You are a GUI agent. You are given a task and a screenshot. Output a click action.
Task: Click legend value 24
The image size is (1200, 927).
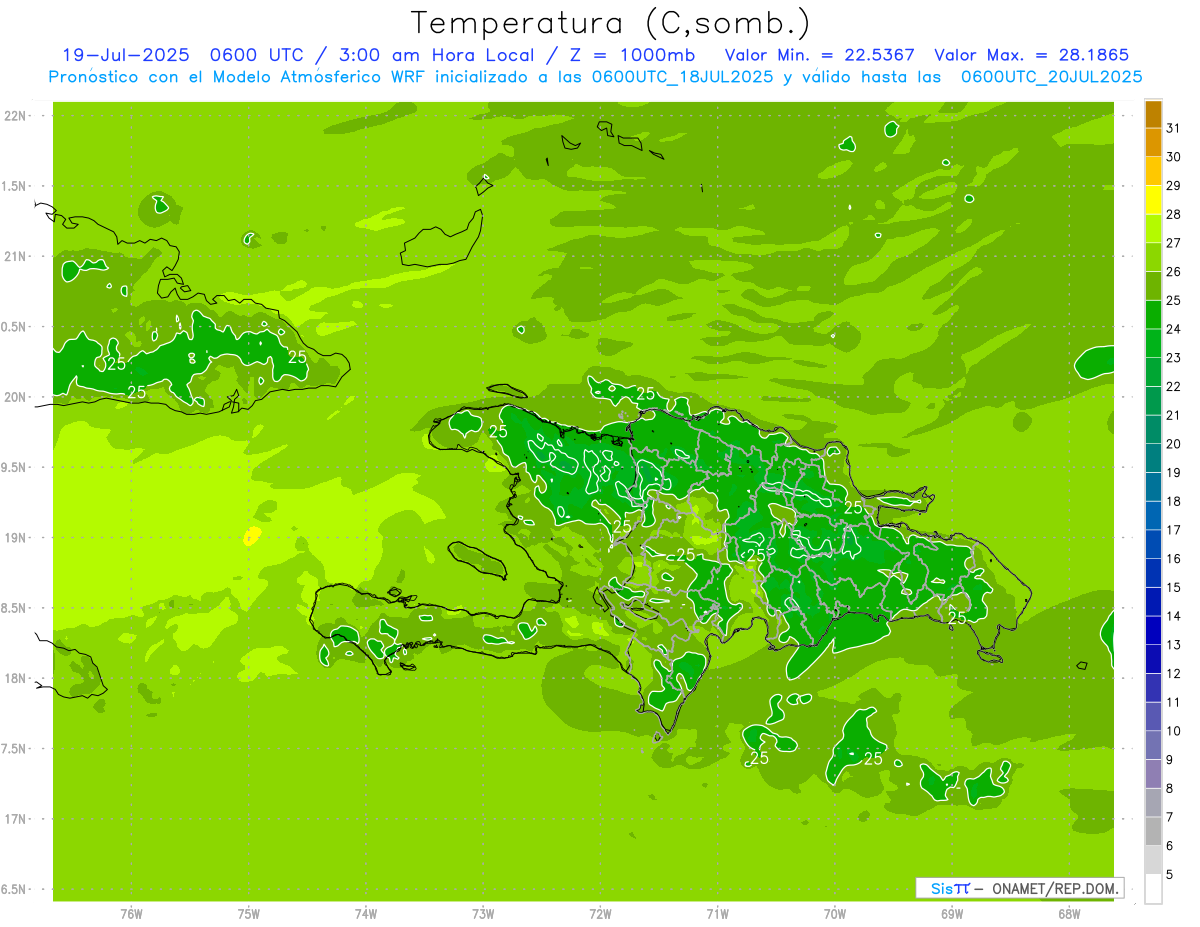click(x=1173, y=329)
